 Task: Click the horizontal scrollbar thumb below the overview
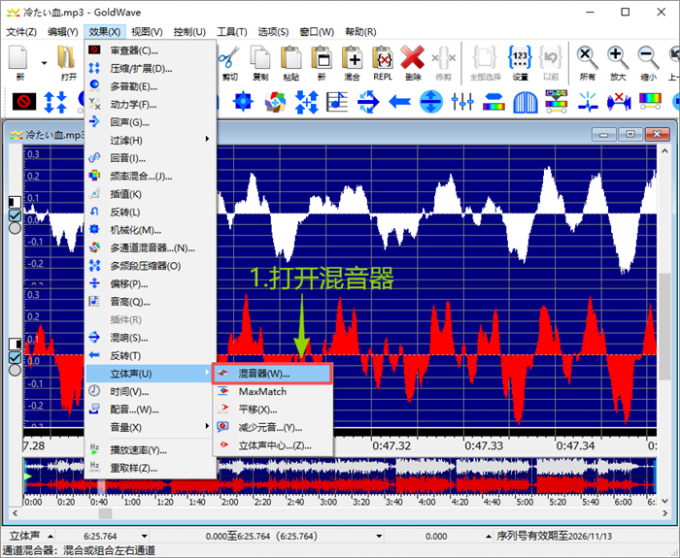105,513
